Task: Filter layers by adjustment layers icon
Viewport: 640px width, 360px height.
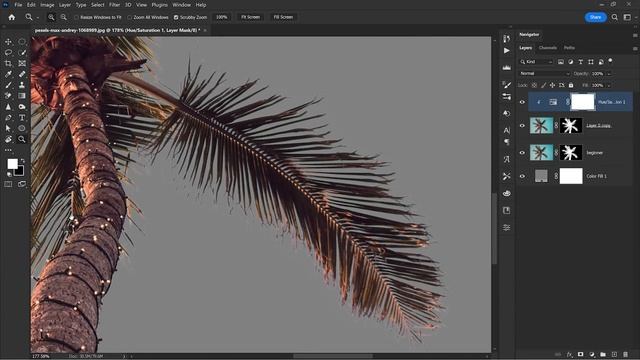Action: click(571, 62)
